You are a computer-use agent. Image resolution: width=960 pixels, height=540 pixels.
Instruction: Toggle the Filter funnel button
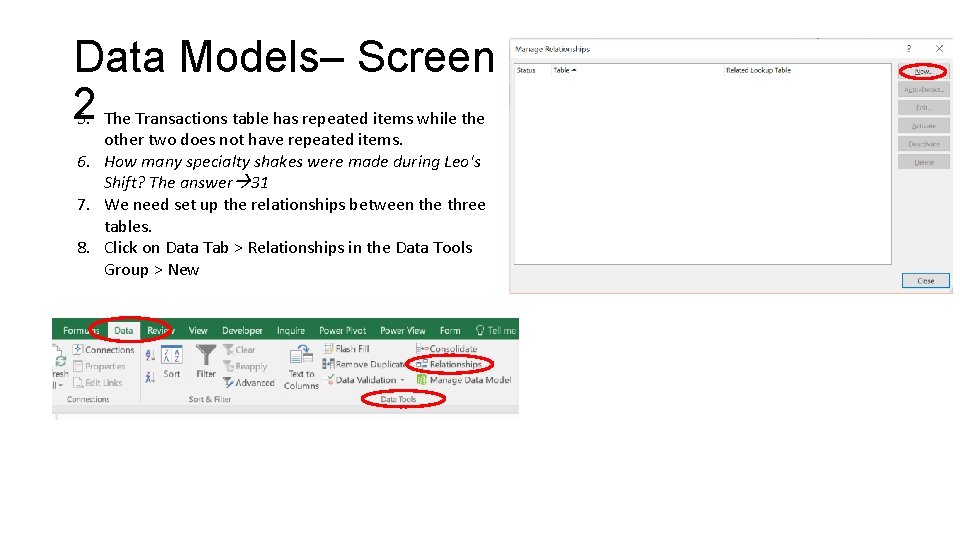(206, 361)
